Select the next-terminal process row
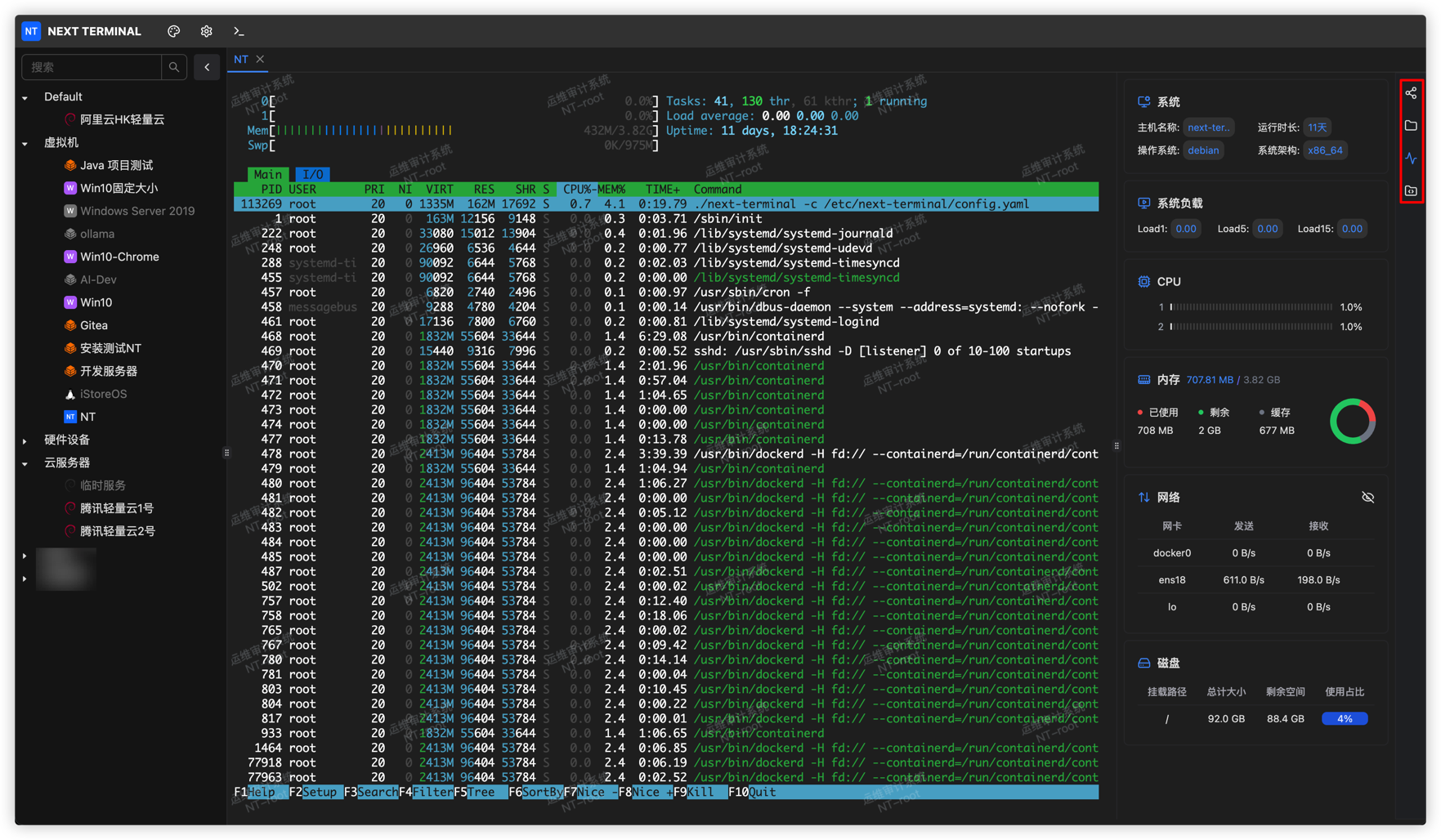 click(666, 203)
